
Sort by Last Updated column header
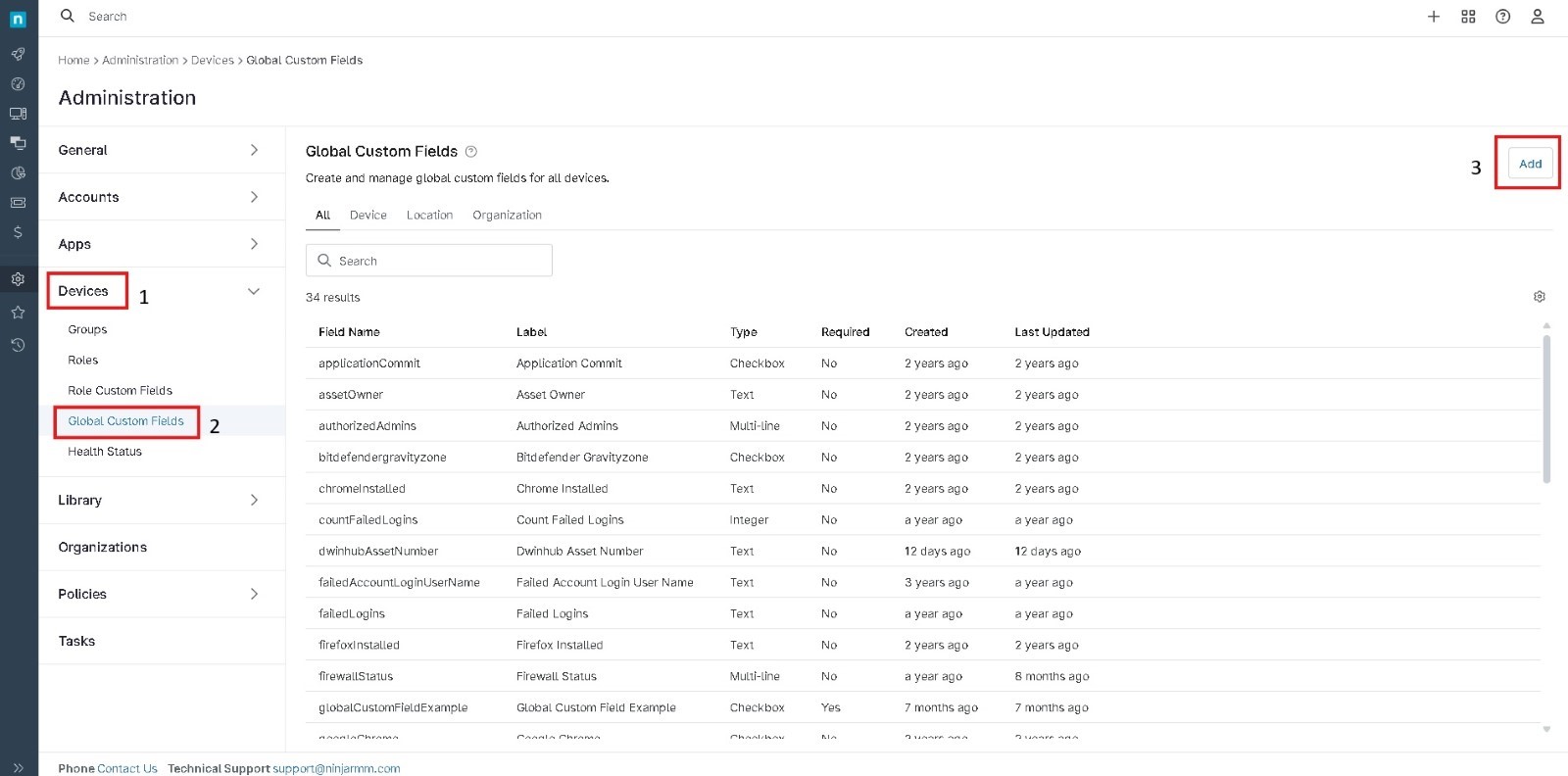click(1052, 332)
